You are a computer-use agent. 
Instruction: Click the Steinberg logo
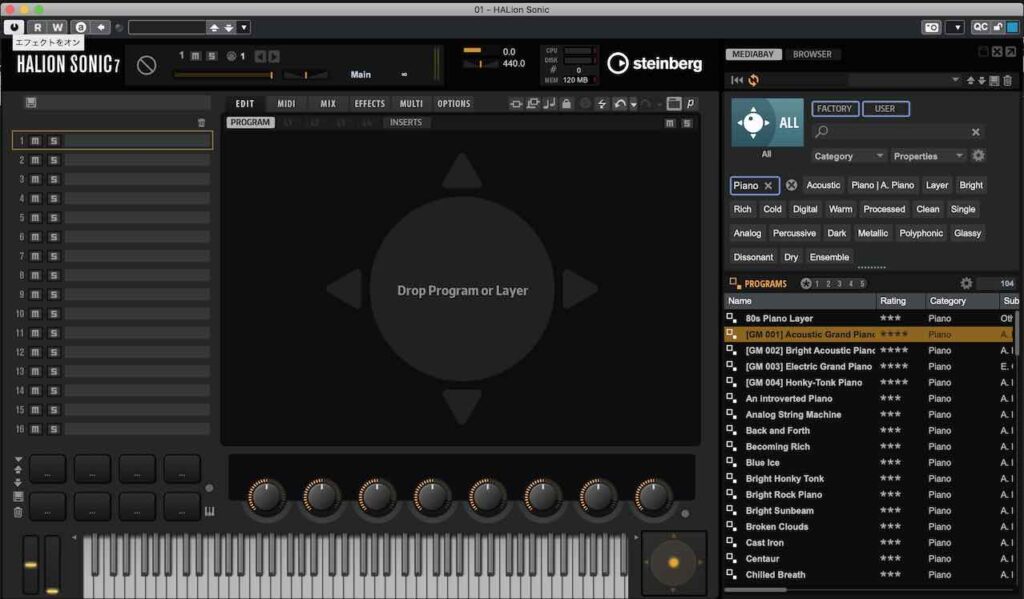click(x=654, y=64)
